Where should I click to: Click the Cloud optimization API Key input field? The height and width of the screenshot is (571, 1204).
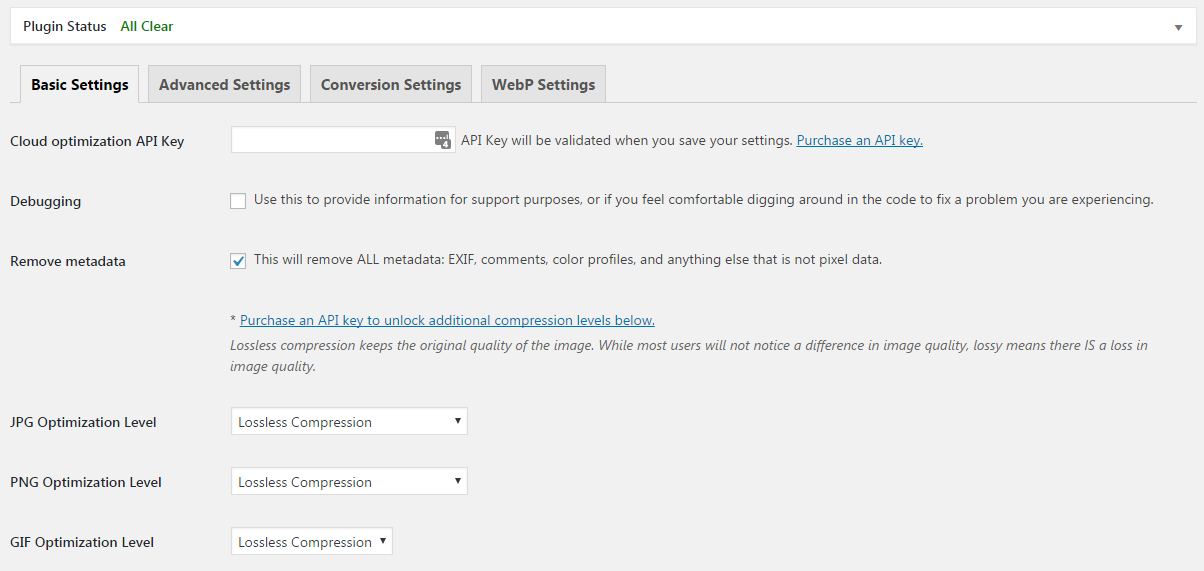pos(330,140)
